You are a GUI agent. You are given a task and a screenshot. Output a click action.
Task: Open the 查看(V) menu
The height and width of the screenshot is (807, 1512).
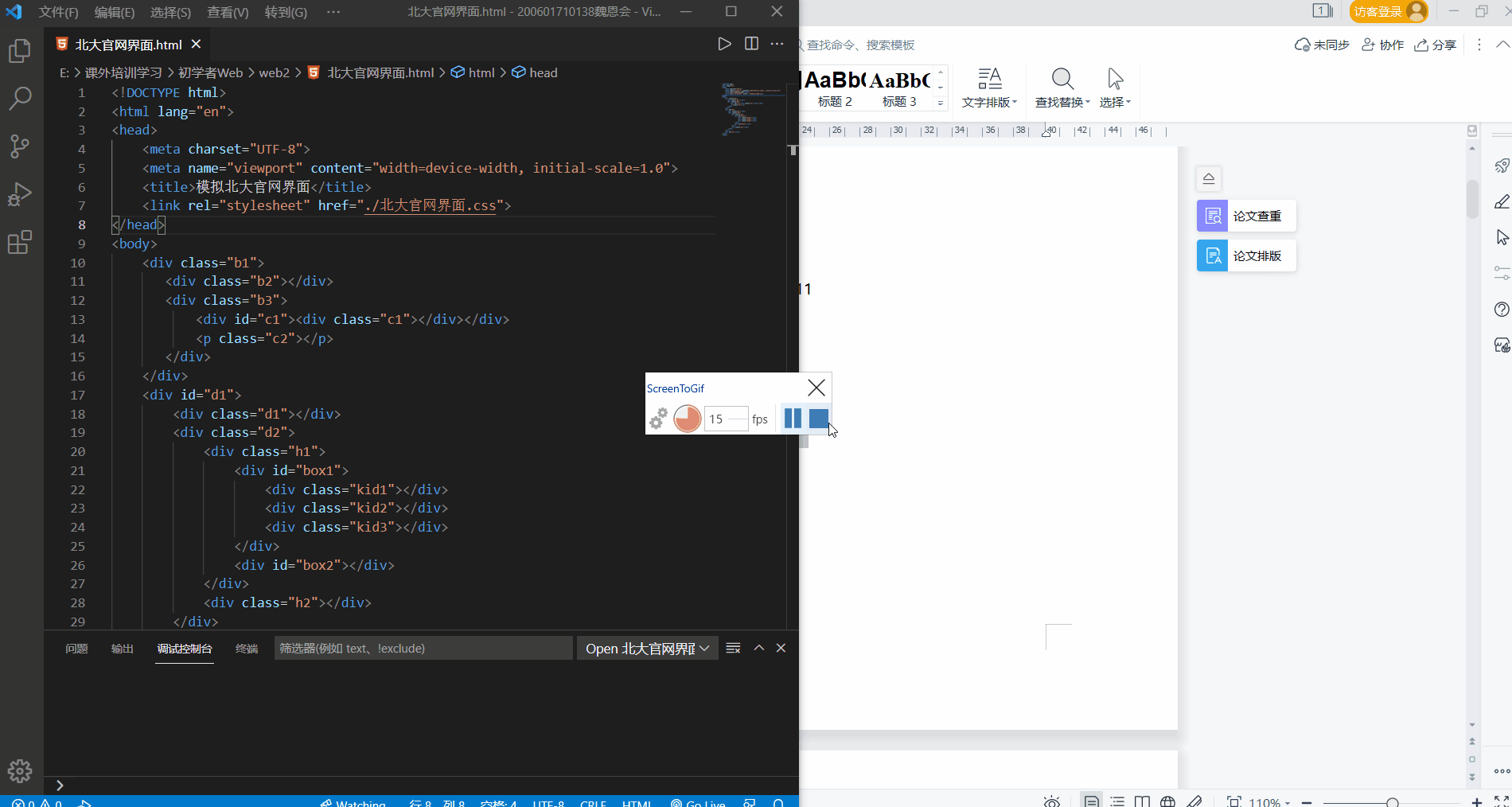pos(228,12)
